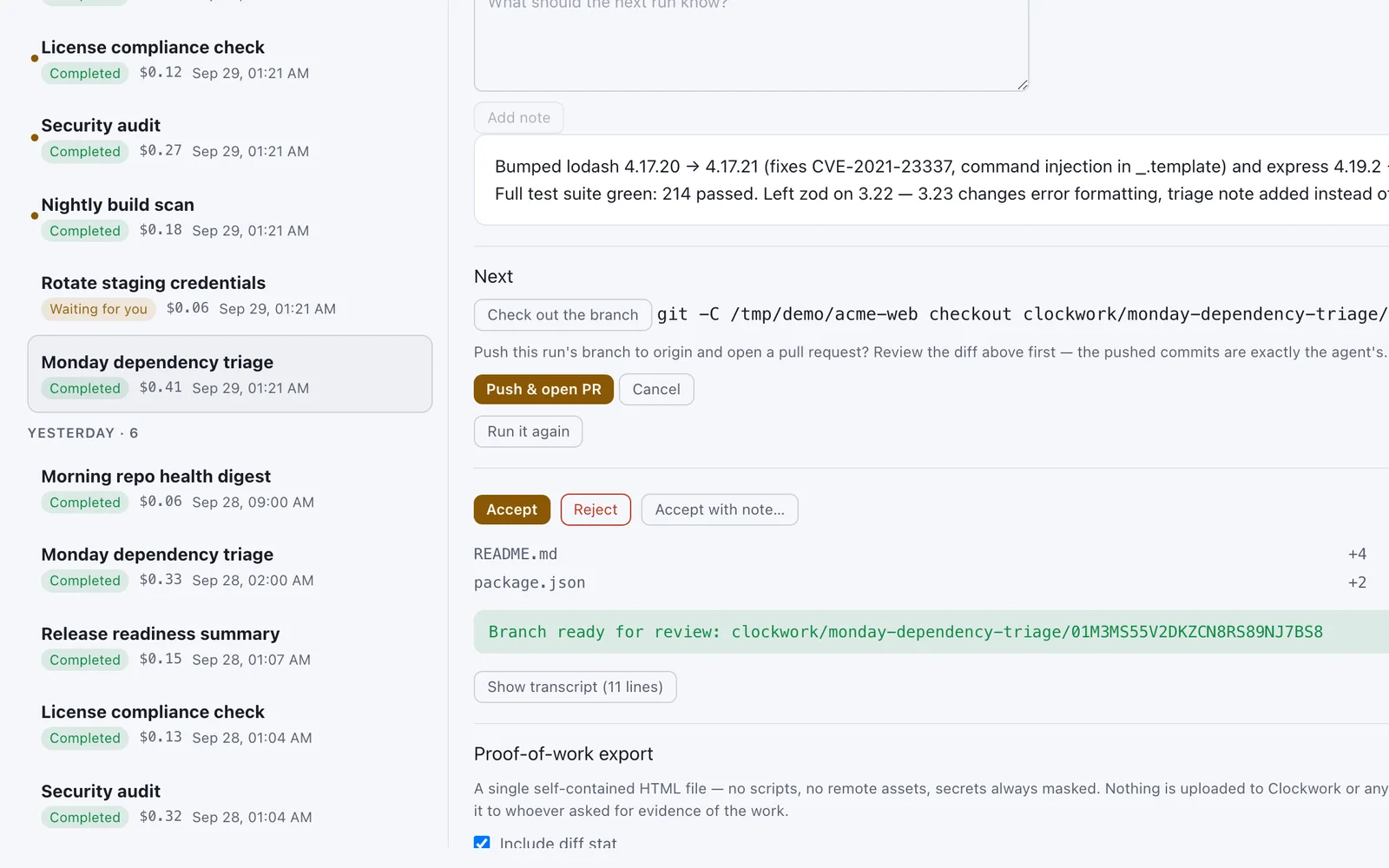Cancel the push confirmation
Viewport: 1389px width, 868px height.
[656, 390]
